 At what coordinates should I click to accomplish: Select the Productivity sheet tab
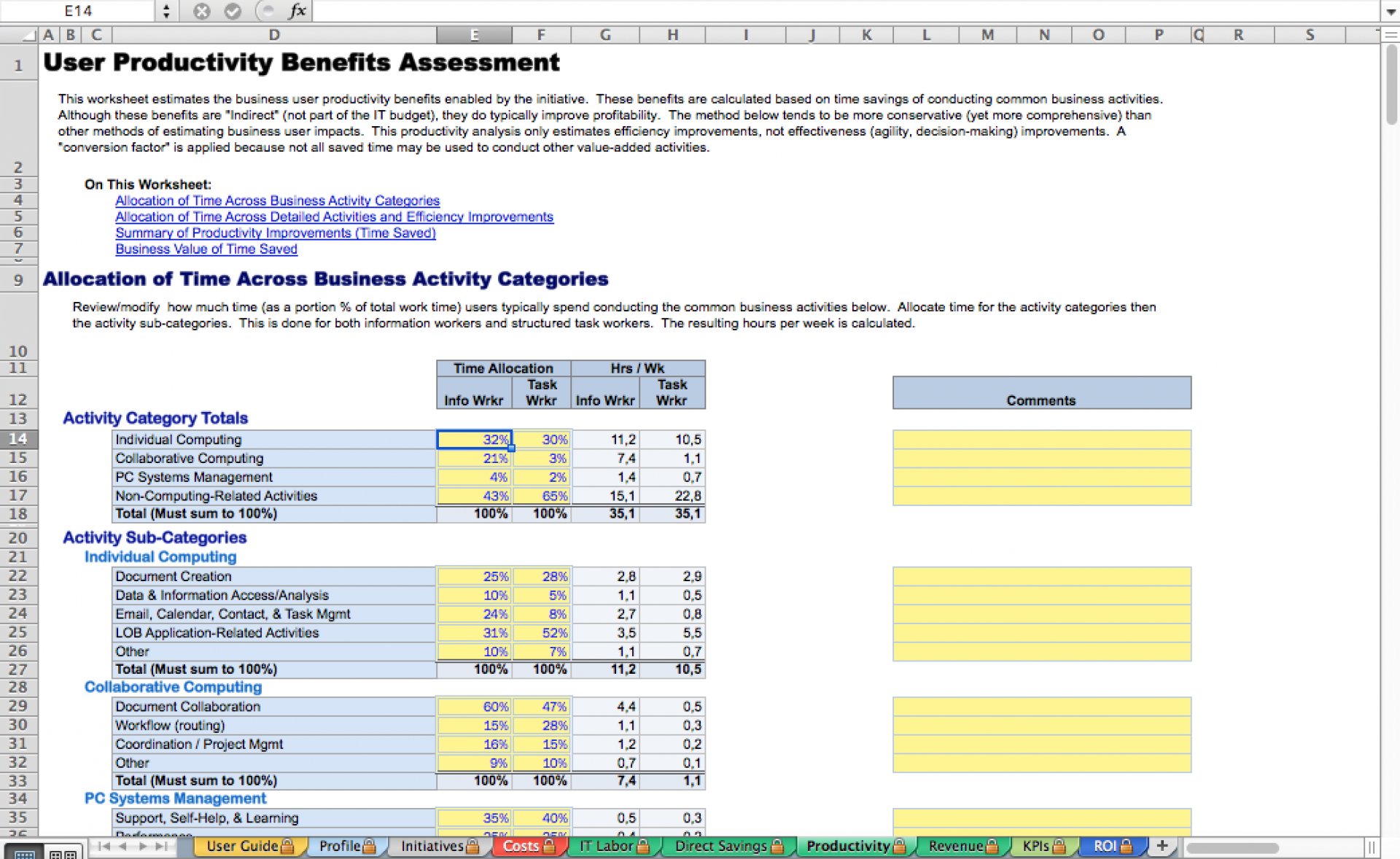coord(855,846)
